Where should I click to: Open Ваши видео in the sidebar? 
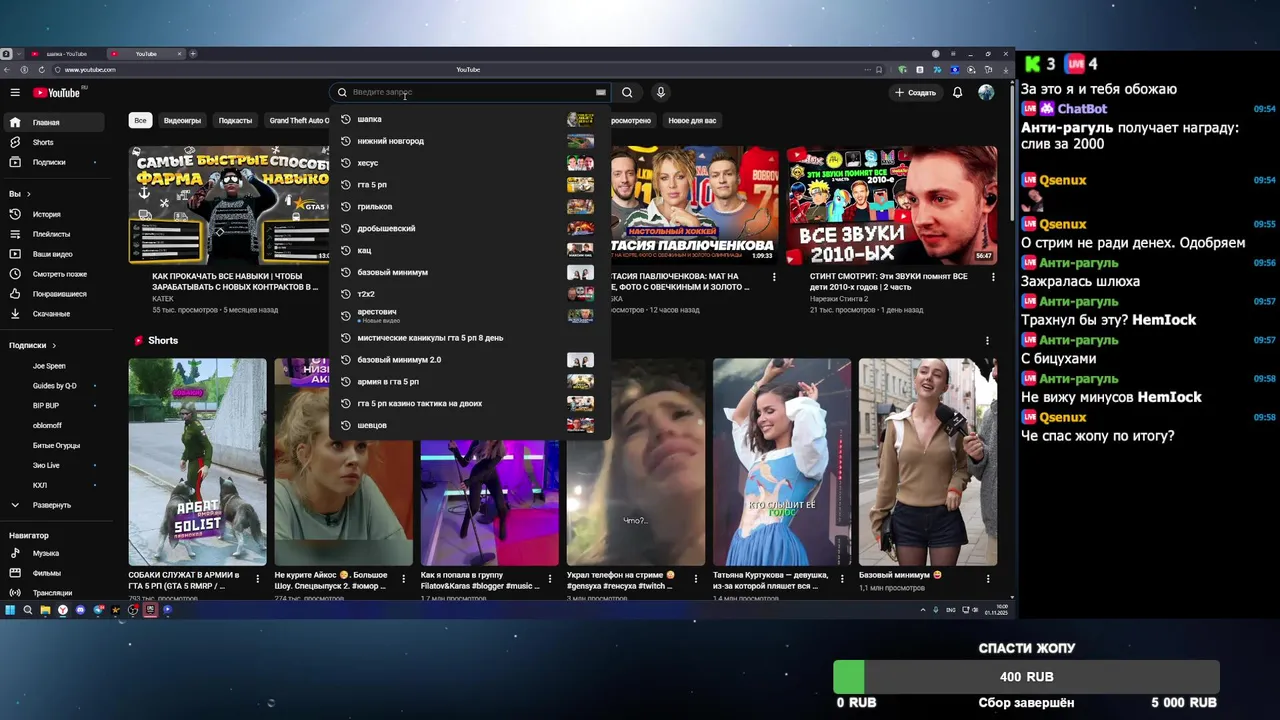(x=55, y=254)
